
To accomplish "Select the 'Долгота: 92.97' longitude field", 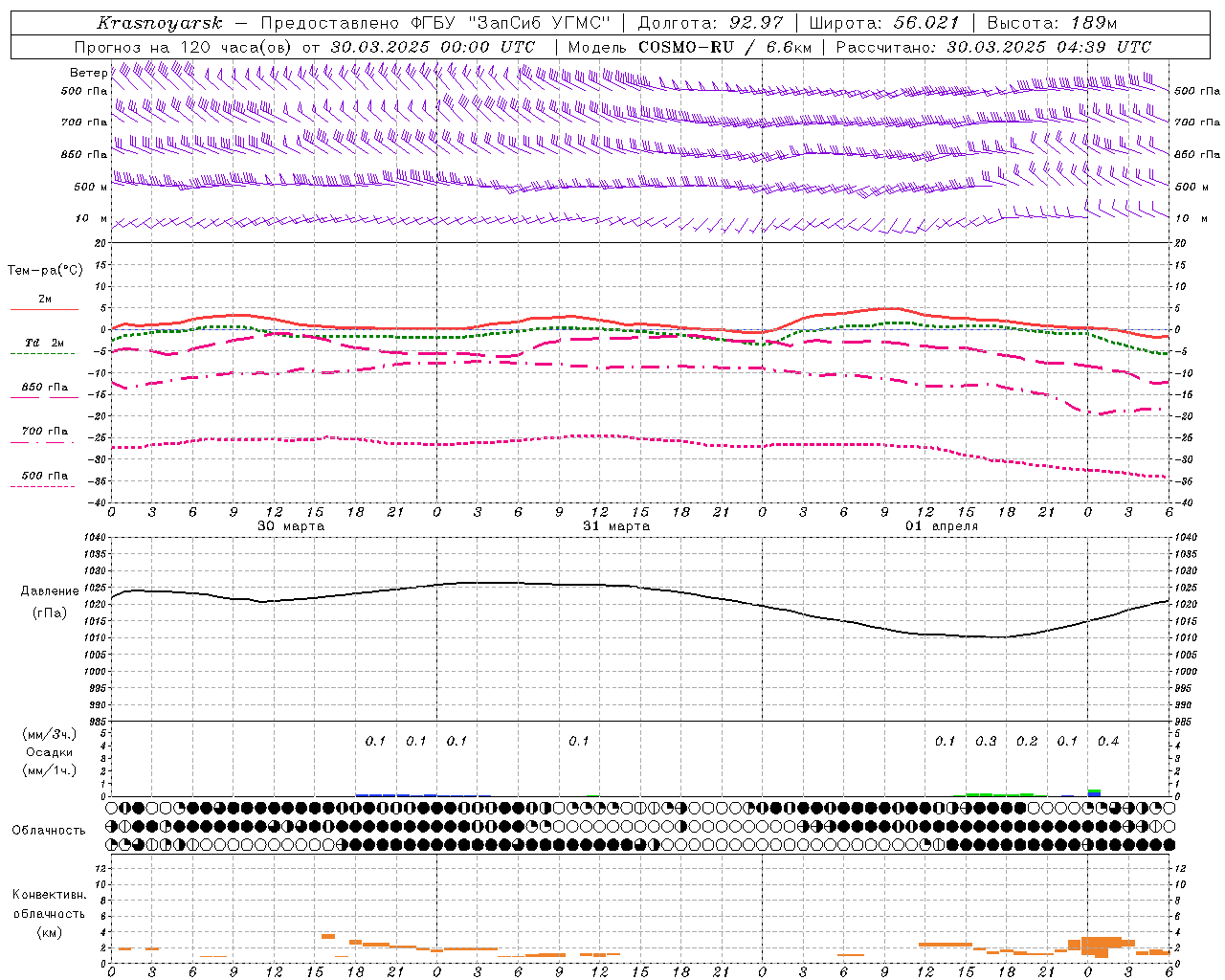I will [x=710, y=23].
